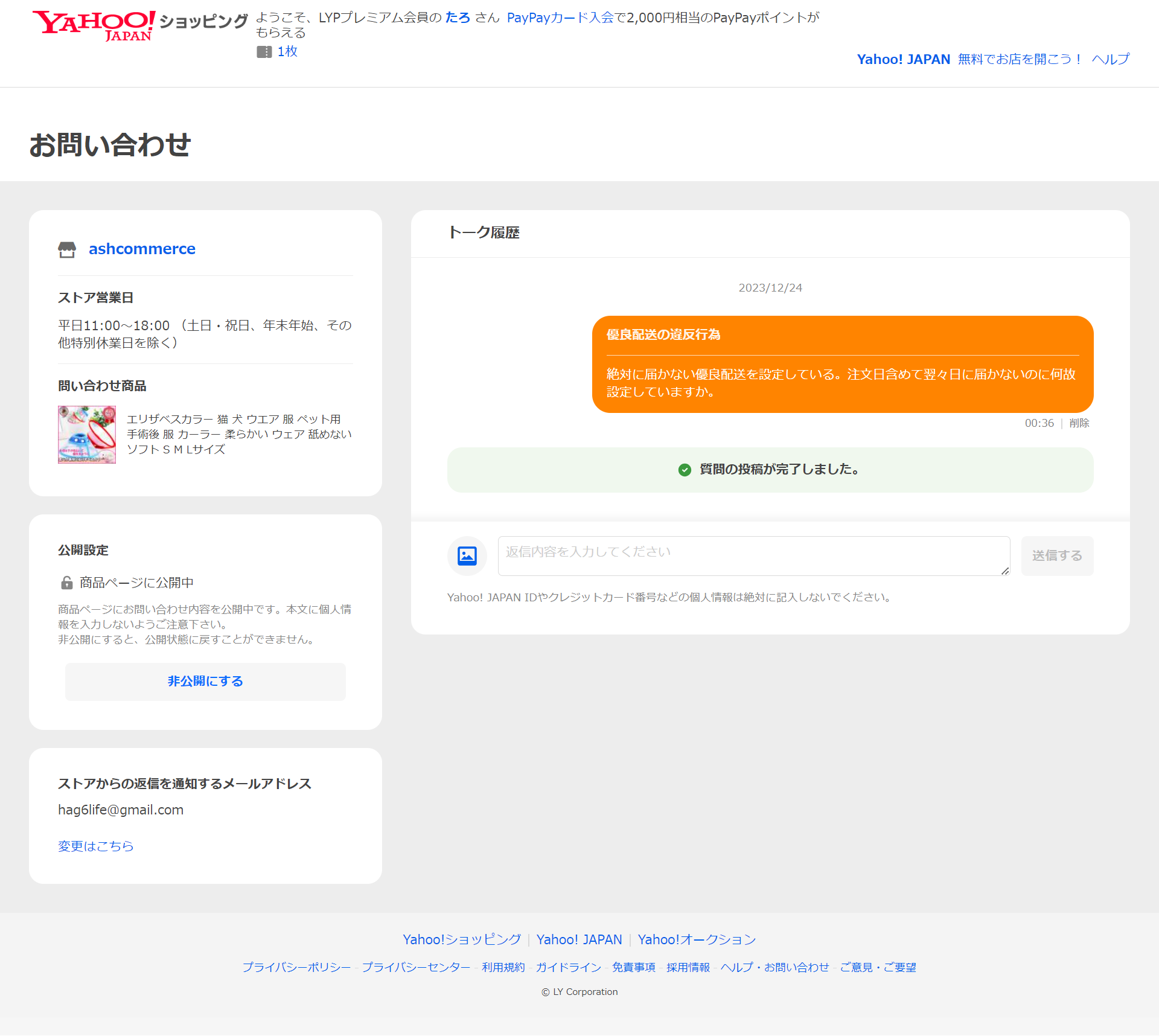Click the 質問の投稿が完了しました。 notice
Viewport: 1159px width, 1036px height.
point(770,470)
